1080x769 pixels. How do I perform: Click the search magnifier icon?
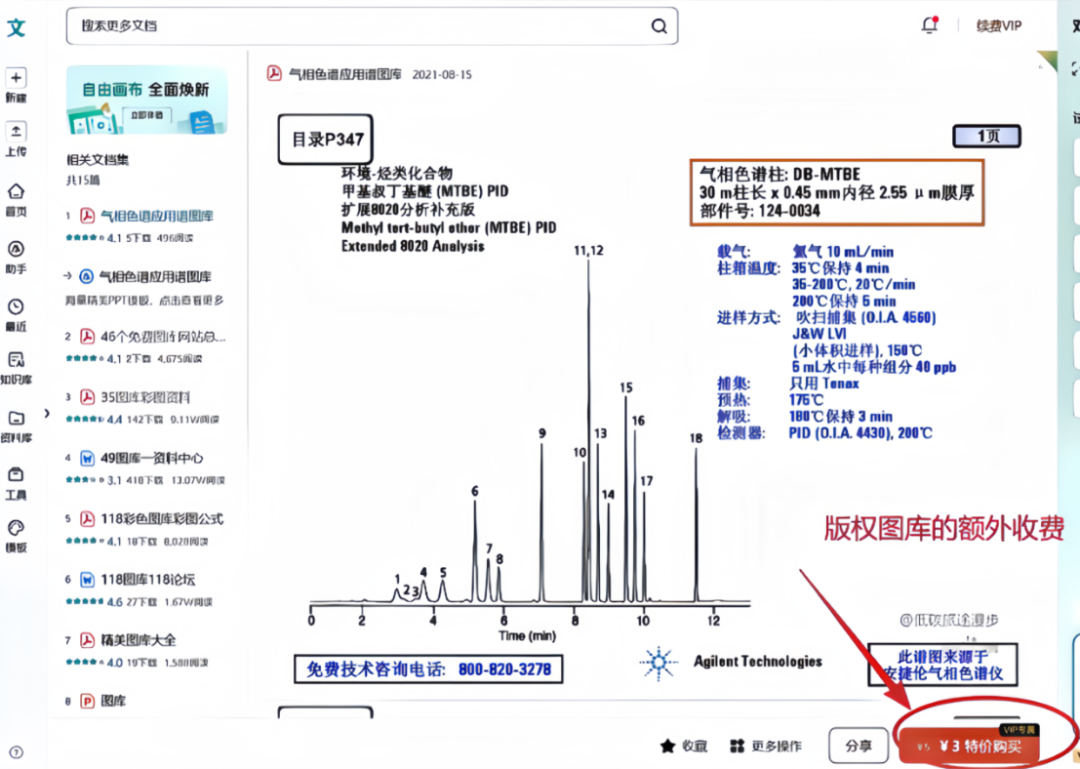[x=659, y=27]
